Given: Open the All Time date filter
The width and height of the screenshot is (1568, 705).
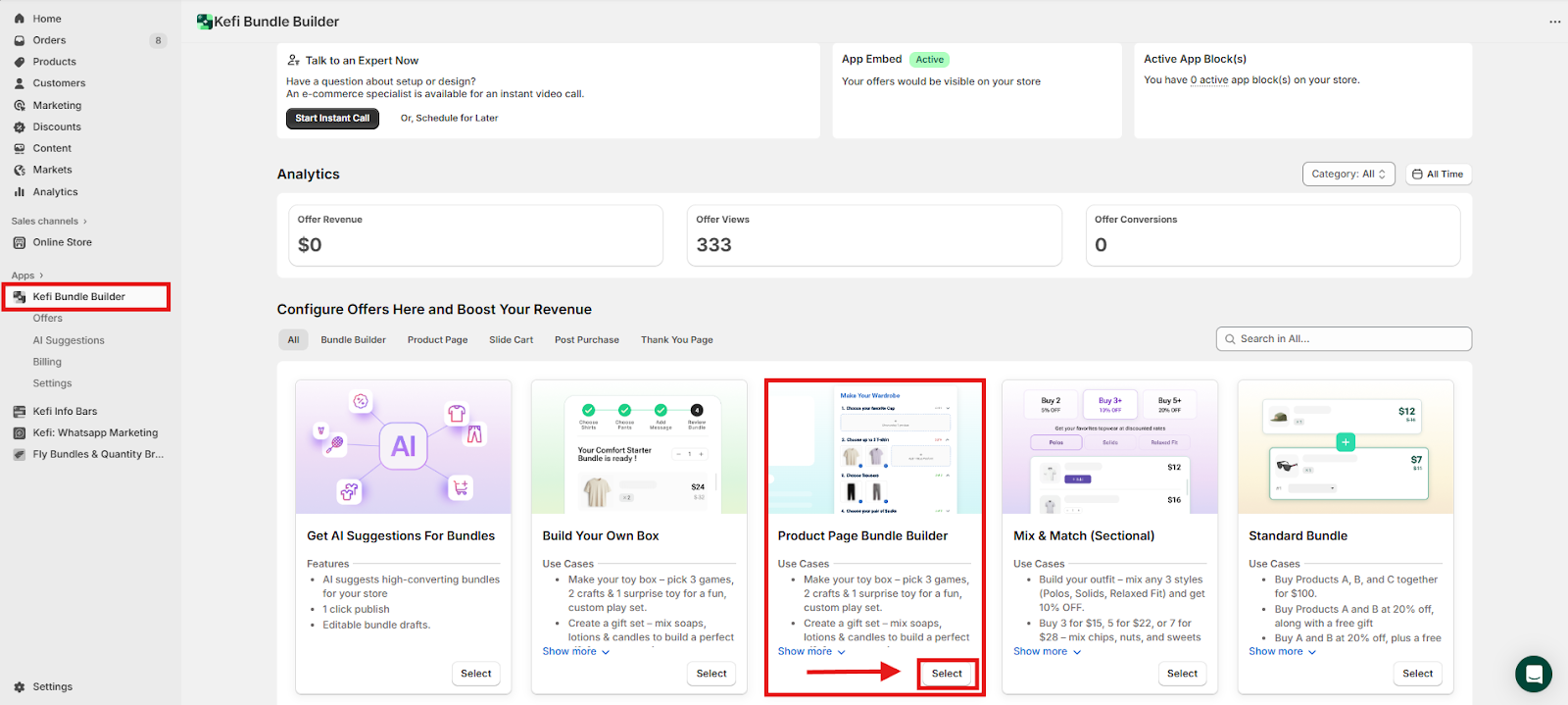Looking at the screenshot, I should 1438,175.
